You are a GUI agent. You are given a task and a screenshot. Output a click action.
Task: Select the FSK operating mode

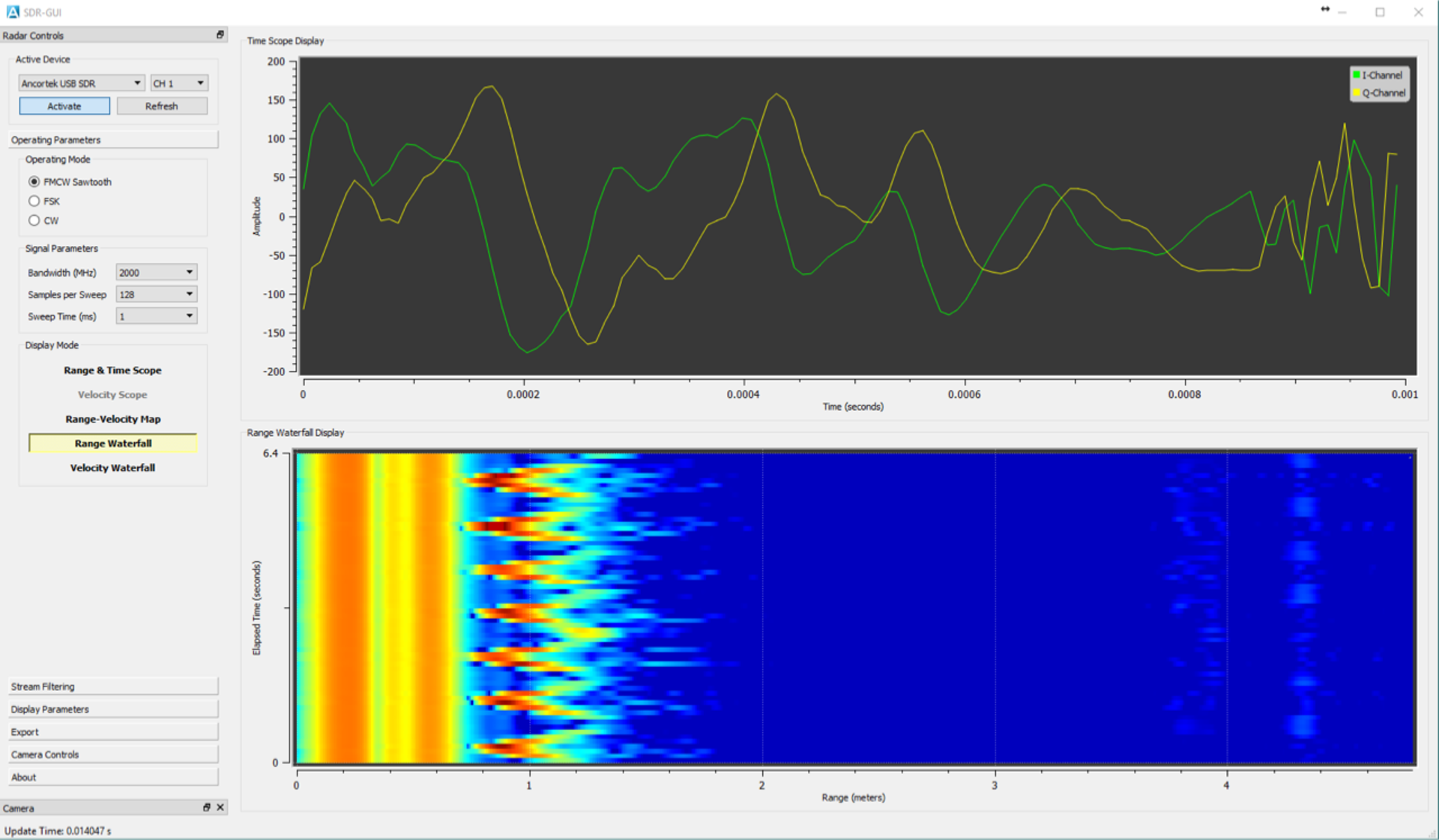(34, 201)
